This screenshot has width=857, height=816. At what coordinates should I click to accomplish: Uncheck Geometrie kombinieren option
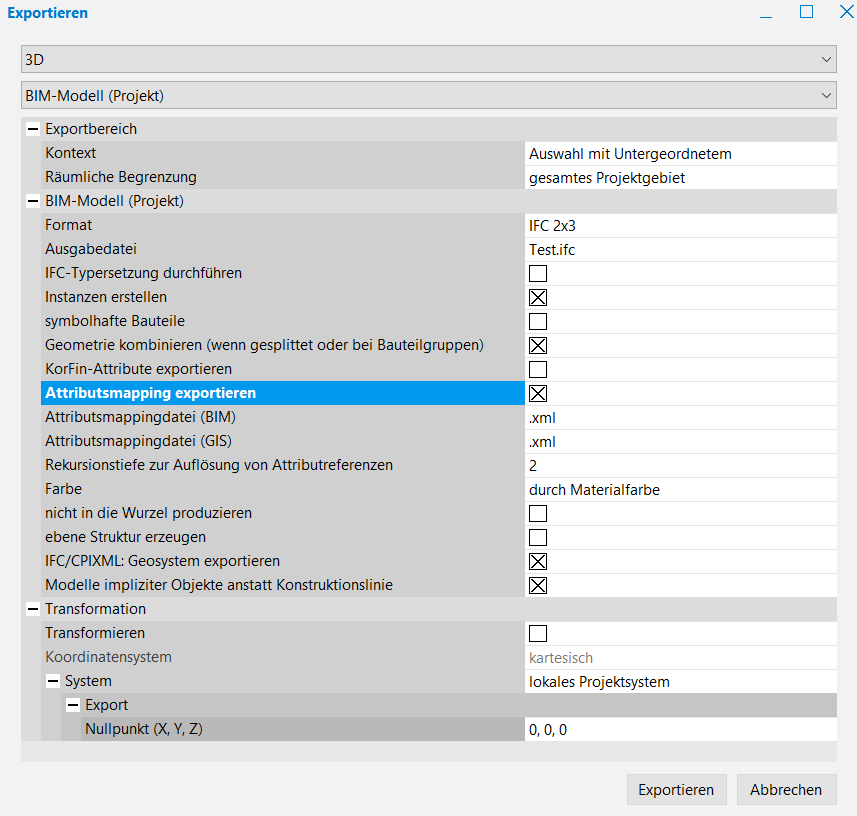pos(538,345)
